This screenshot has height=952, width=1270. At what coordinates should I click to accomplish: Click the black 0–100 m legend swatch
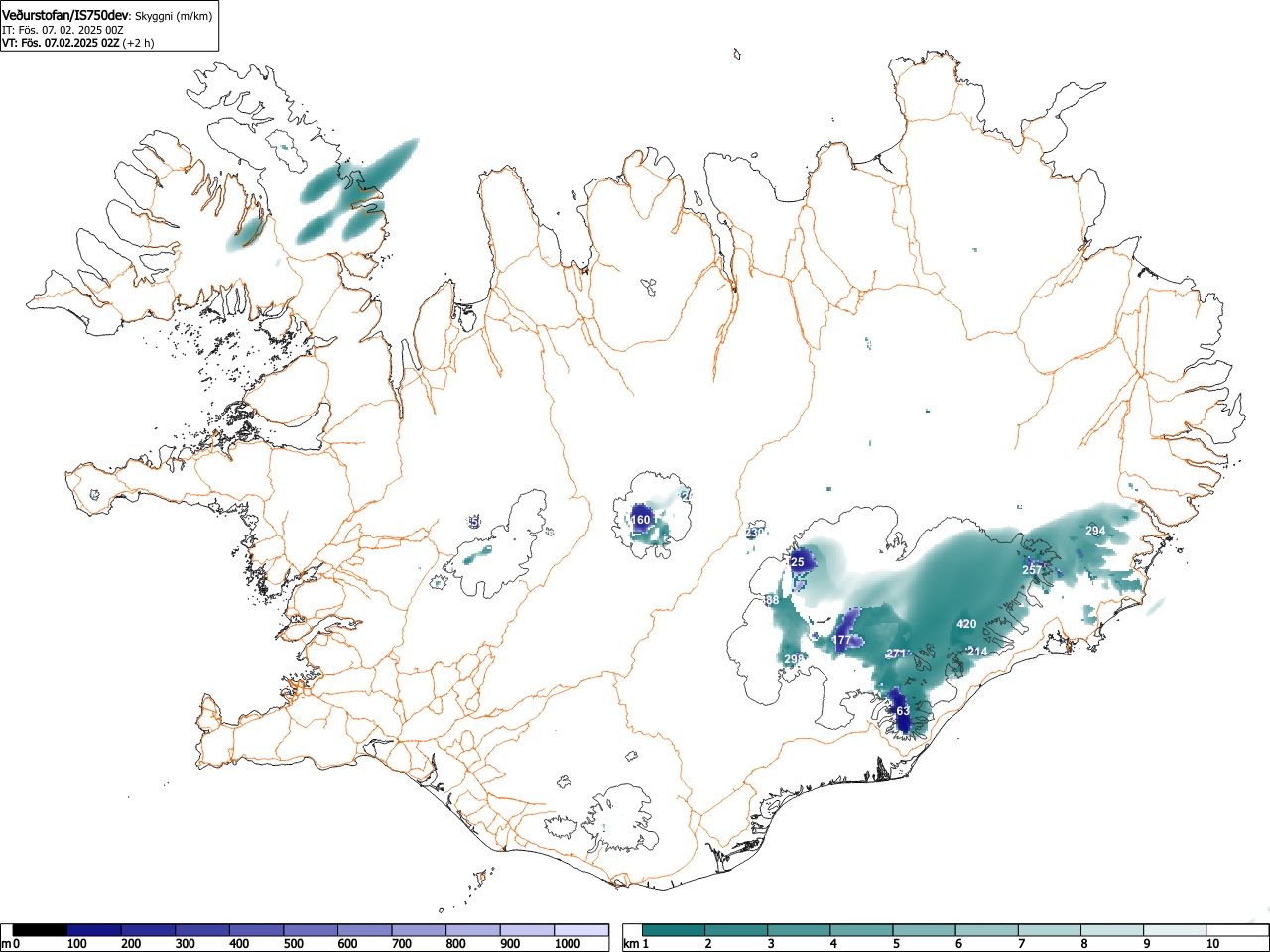click(x=40, y=930)
